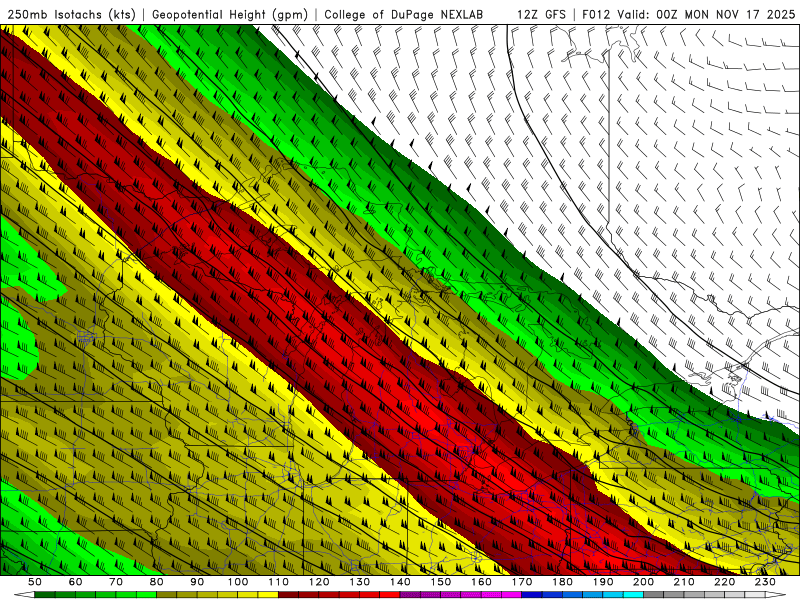Click the 90 knot scale label
Image resolution: width=800 pixels, height=600 pixels.
click(x=197, y=582)
